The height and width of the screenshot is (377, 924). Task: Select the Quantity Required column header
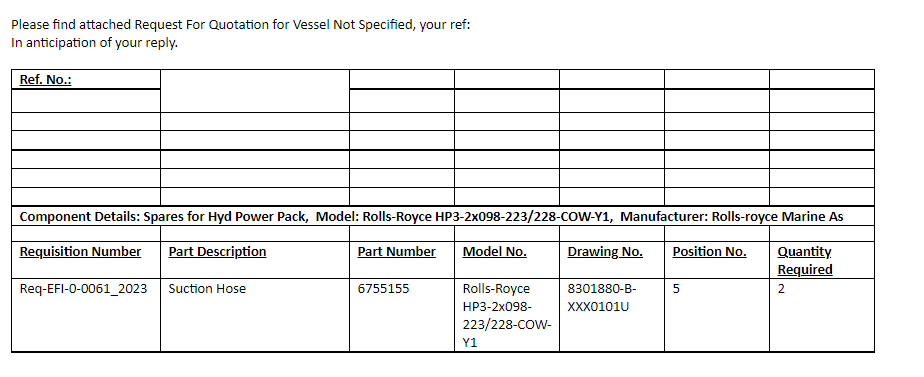pyautogui.click(x=821, y=260)
